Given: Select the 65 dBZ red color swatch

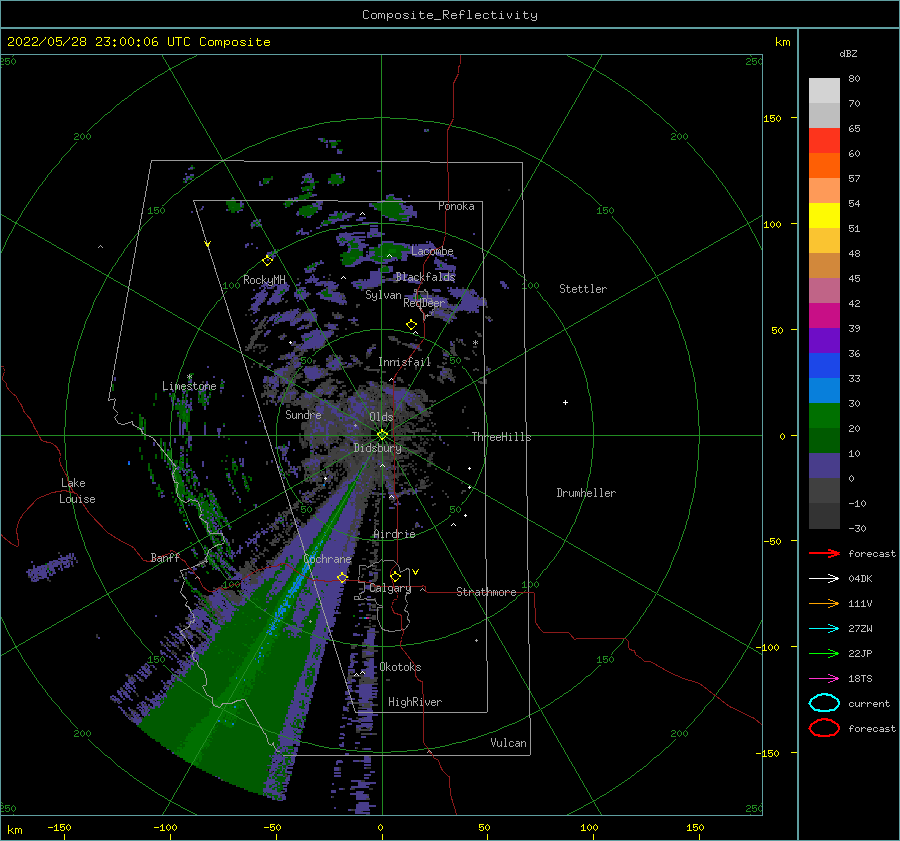Looking at the screenshot, I should (824, 140).
